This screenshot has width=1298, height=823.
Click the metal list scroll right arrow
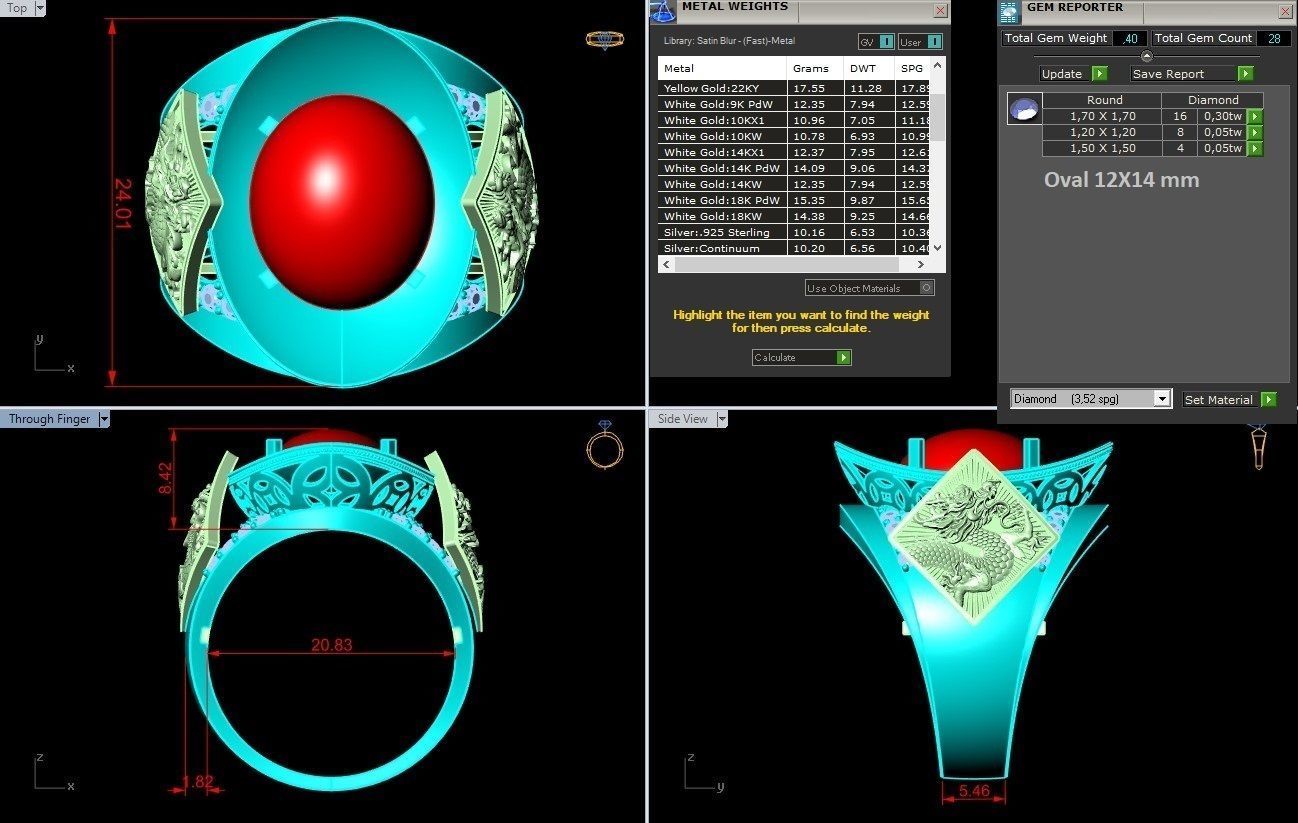[921, 264]
